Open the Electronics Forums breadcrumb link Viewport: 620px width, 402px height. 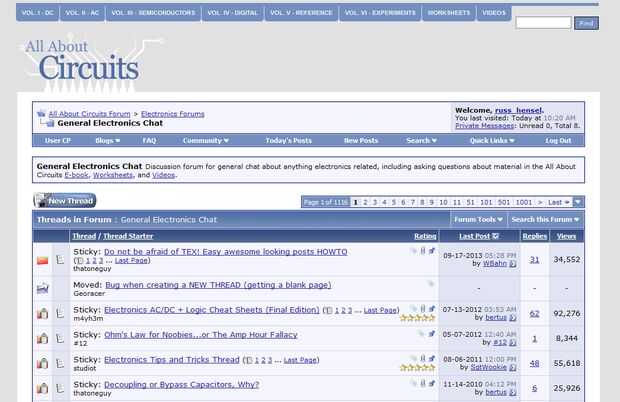(173, 114)
